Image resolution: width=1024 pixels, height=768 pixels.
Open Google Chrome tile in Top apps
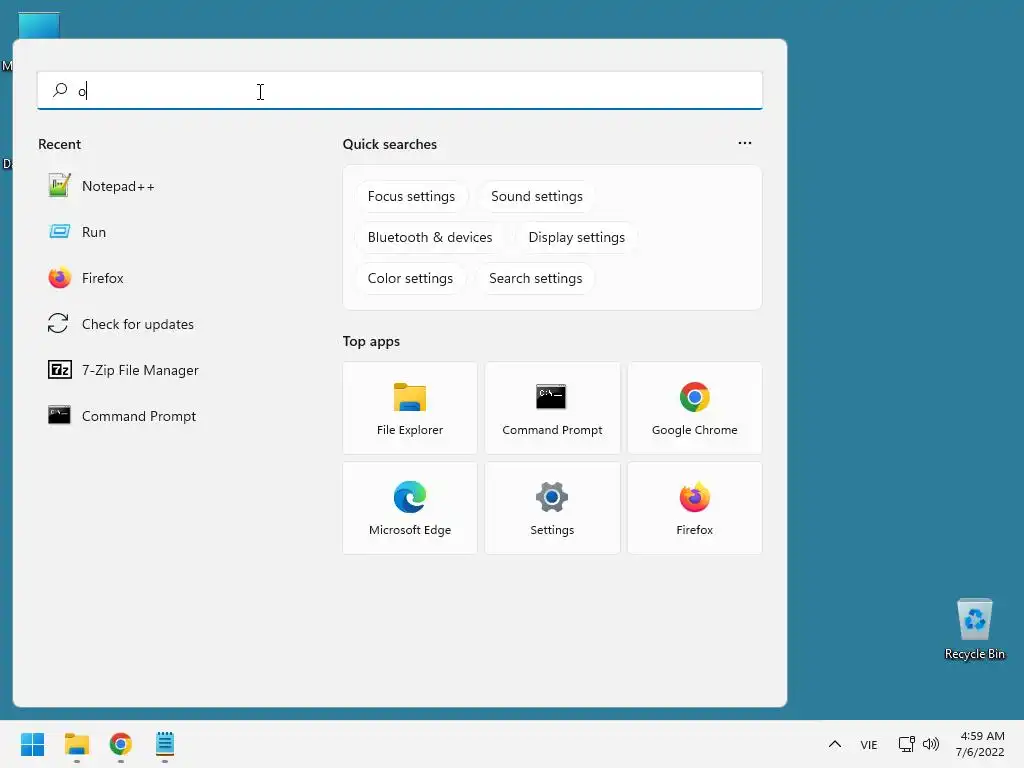[694, 408]
